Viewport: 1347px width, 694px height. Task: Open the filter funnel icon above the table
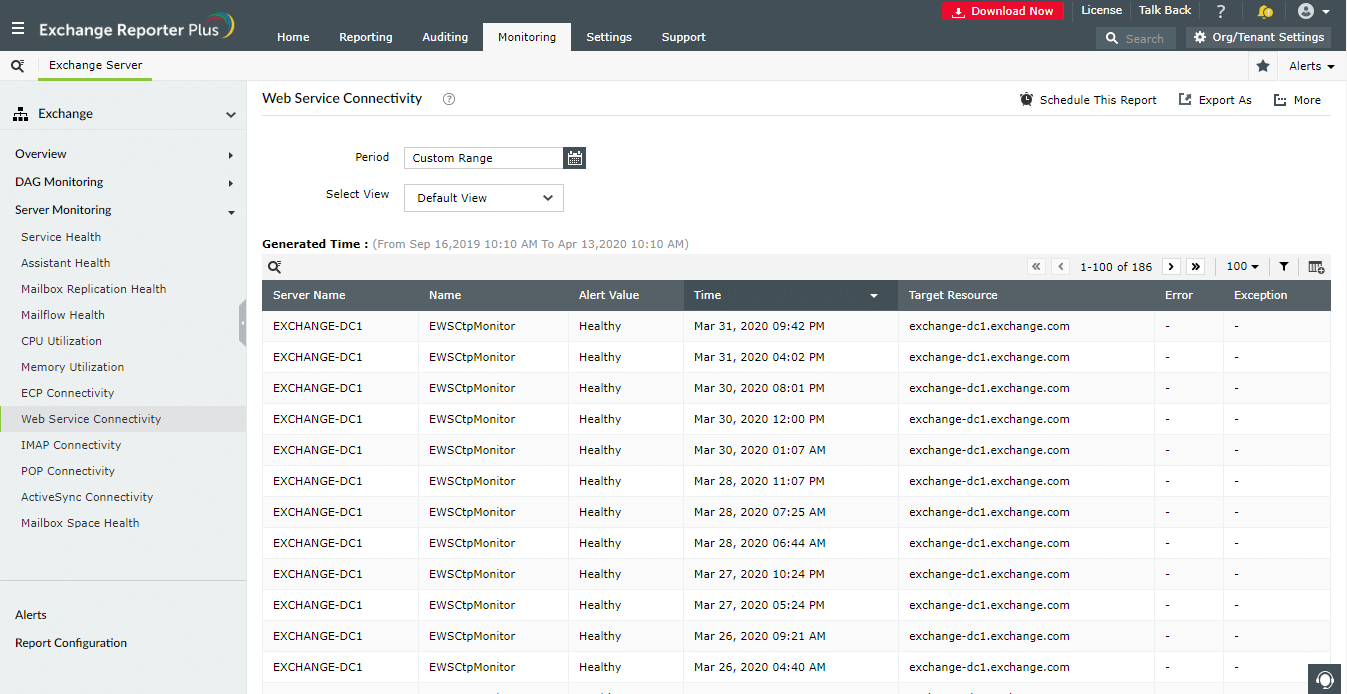point(1284,267)
